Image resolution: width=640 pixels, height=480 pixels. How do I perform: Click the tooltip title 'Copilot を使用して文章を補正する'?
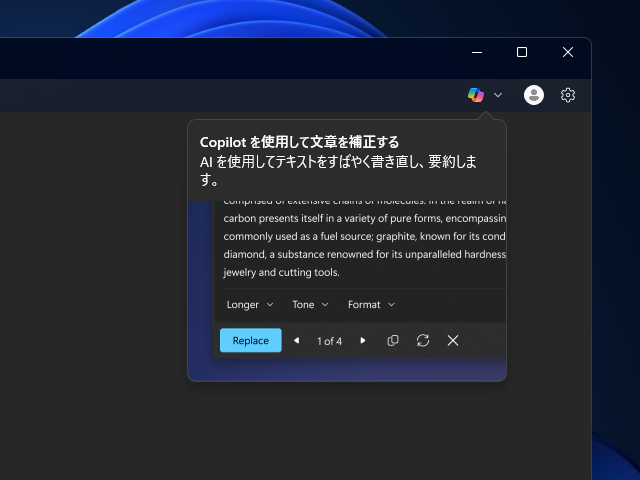point(300,142)
